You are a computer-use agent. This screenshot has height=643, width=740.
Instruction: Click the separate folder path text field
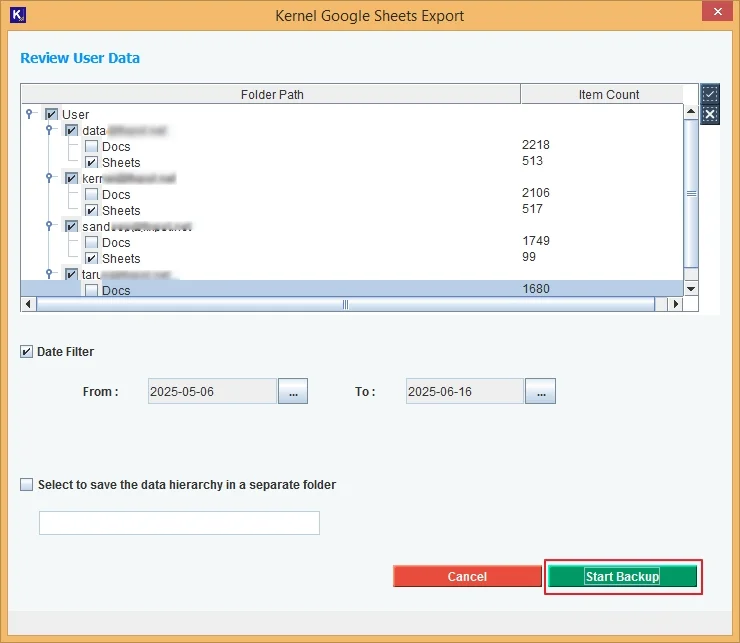pyautogui.click(x=179, y=523)
